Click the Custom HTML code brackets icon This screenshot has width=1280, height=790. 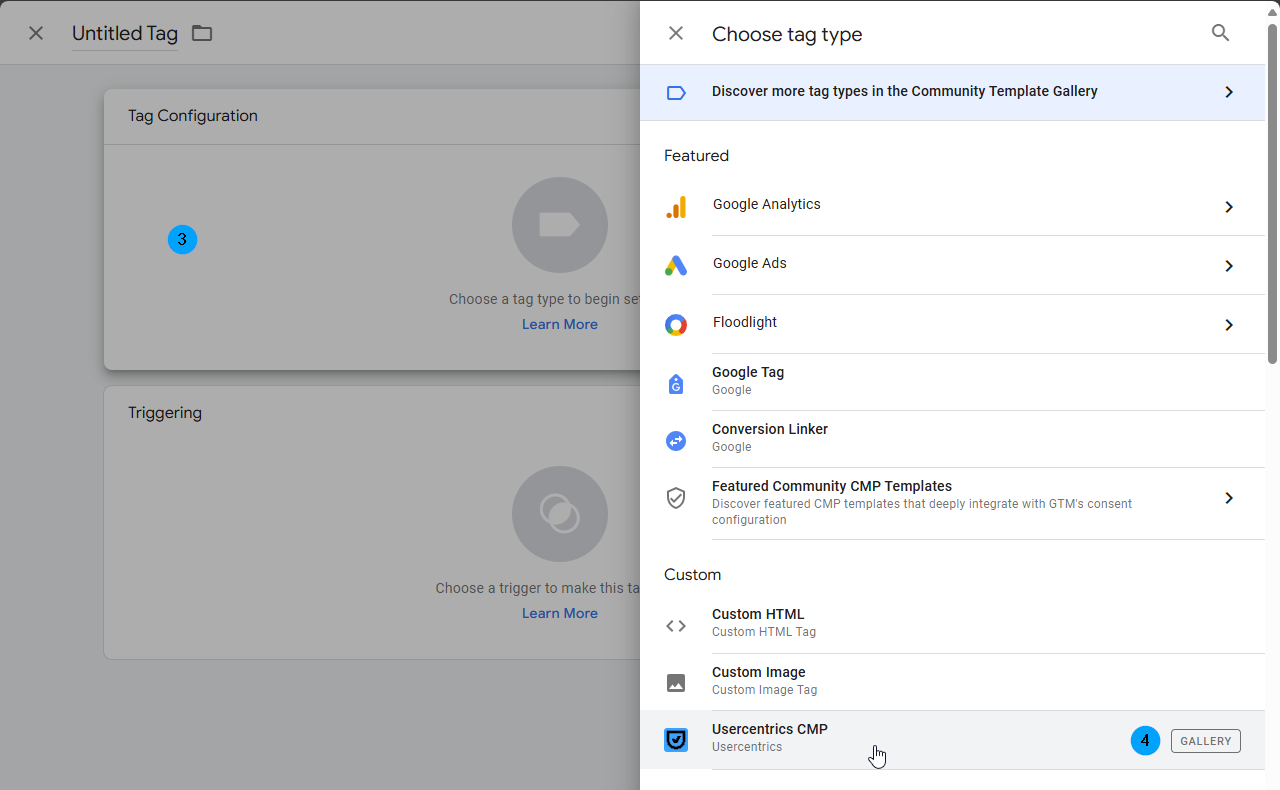tap(676, 626)
